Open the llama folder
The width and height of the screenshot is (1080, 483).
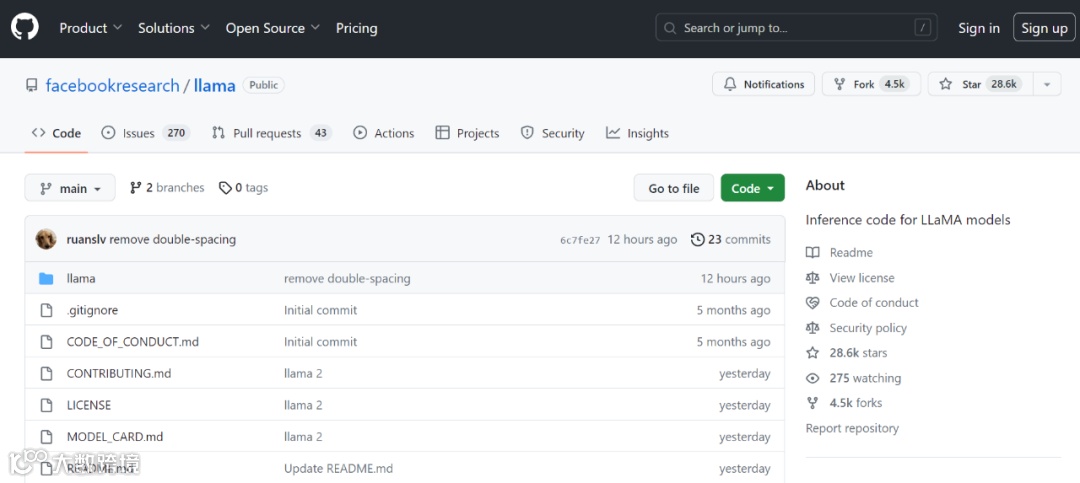(x=81, y=278)
